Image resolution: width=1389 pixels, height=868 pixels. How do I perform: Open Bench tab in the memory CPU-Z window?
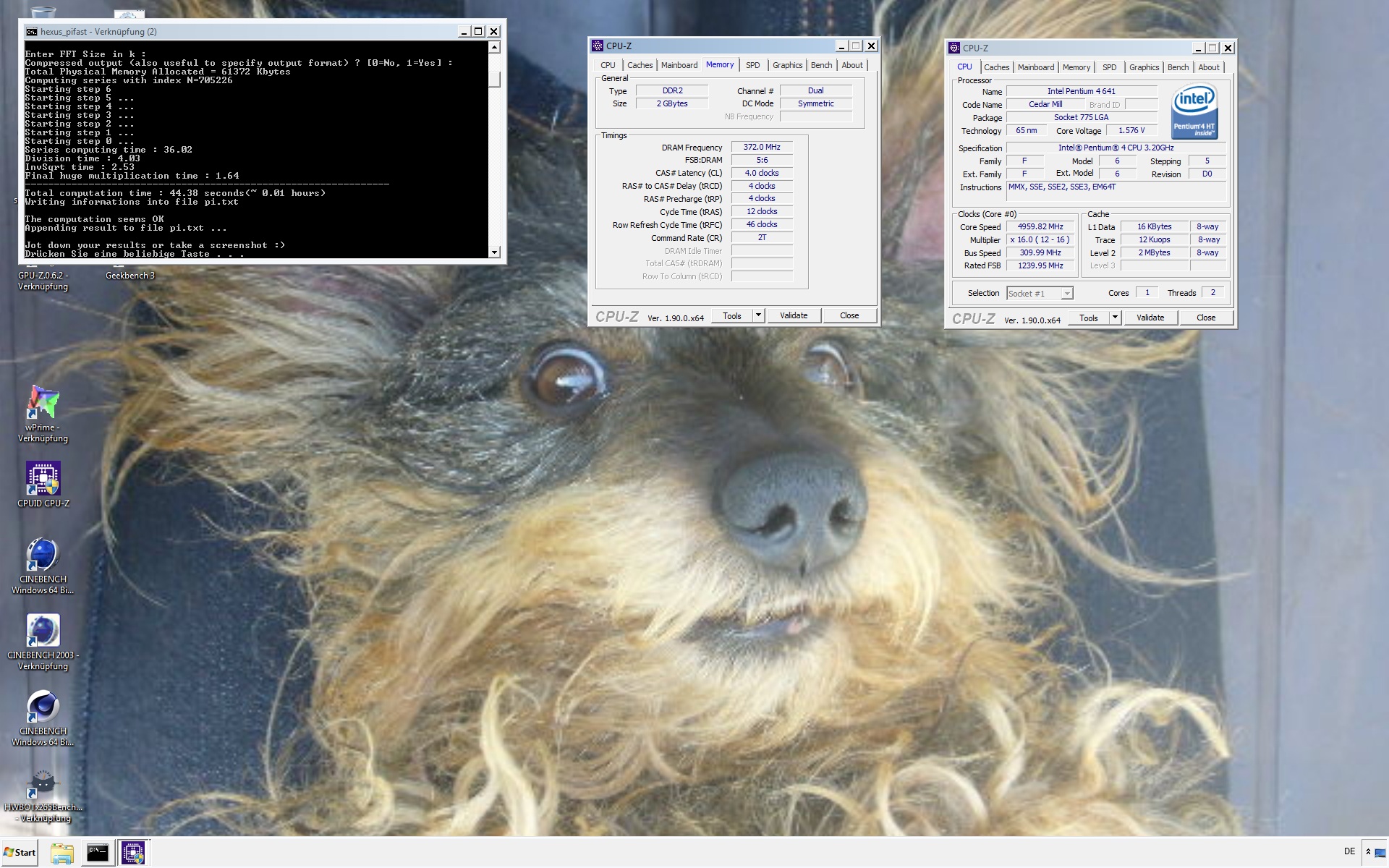point(821,65)
